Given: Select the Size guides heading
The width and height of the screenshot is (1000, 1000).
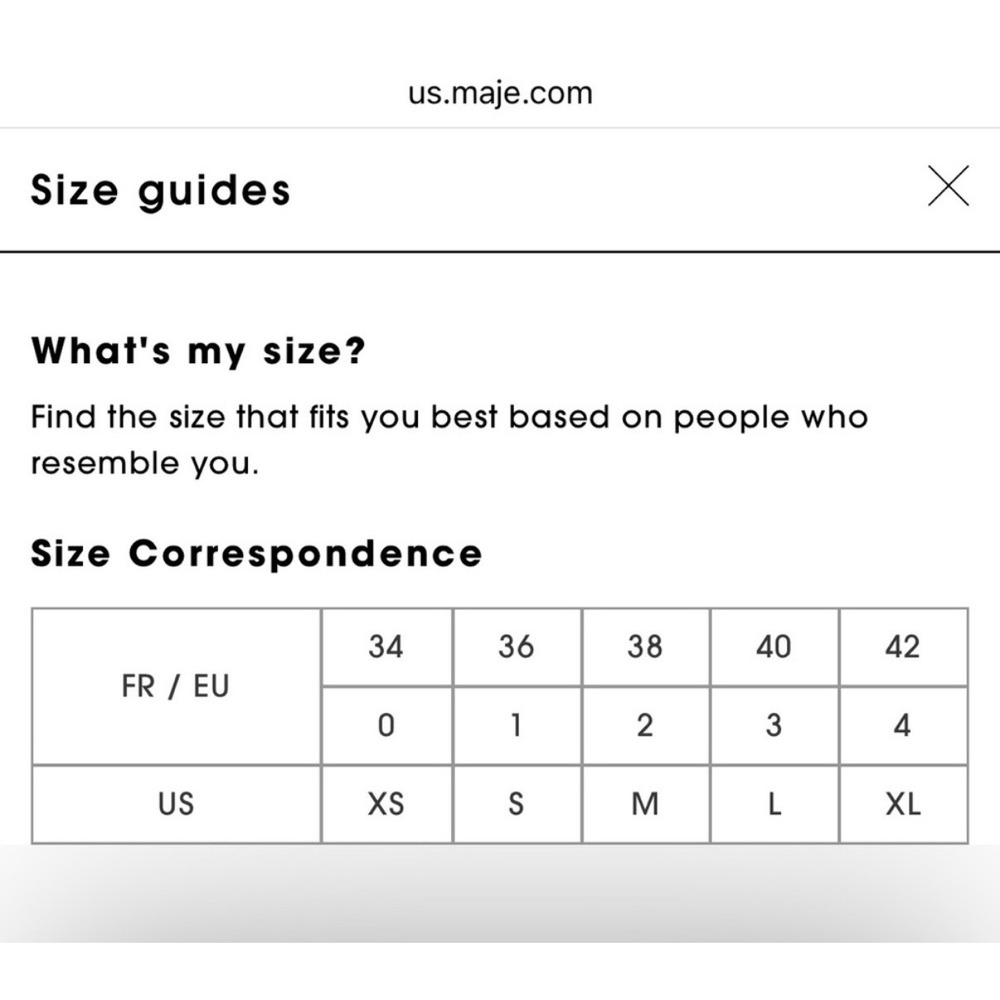Looking at the screenshot, I should pos(161,190).
